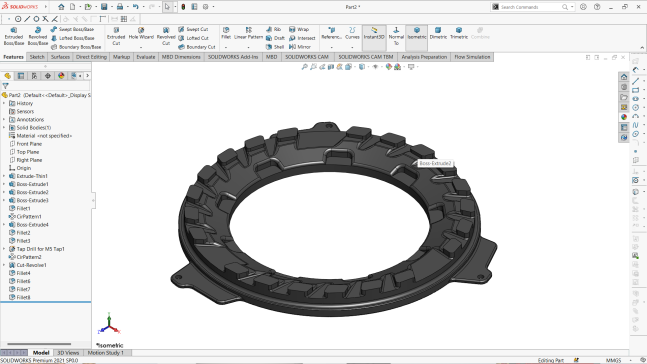The image size is (647, 364).
Task: Open DisplayManager appearance tab
Action: tap(61, 76)
